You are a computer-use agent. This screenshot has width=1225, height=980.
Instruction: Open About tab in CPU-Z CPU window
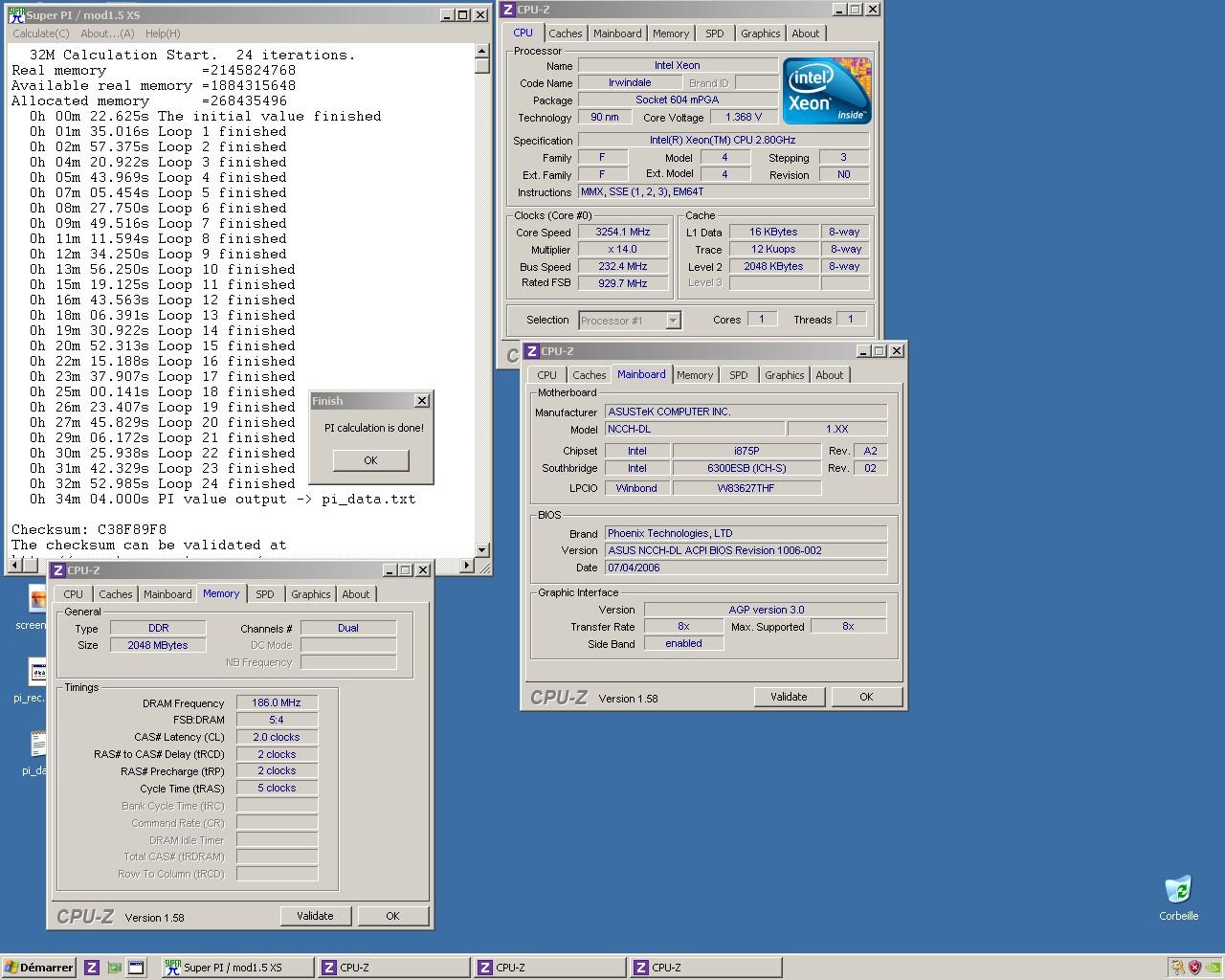tap(806, 33)
